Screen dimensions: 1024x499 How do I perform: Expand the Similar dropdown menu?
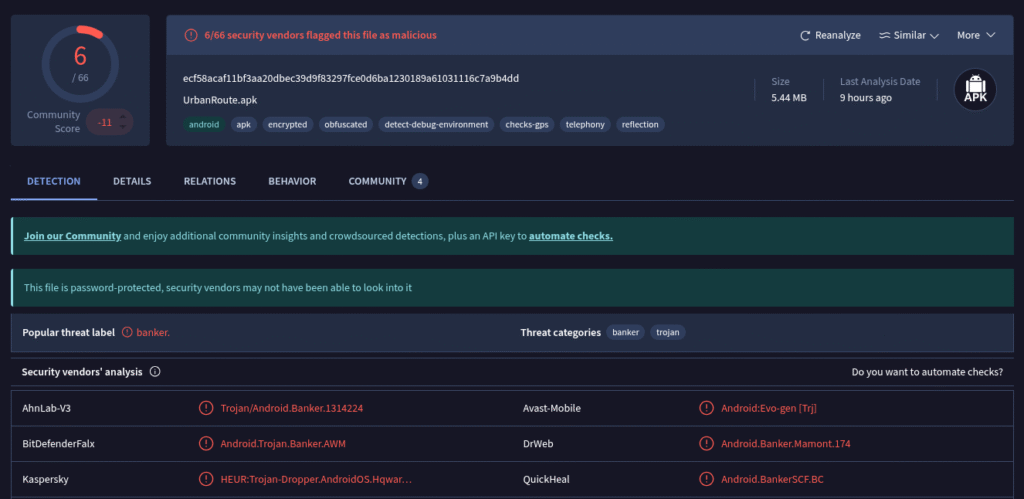tap(909, 35)
